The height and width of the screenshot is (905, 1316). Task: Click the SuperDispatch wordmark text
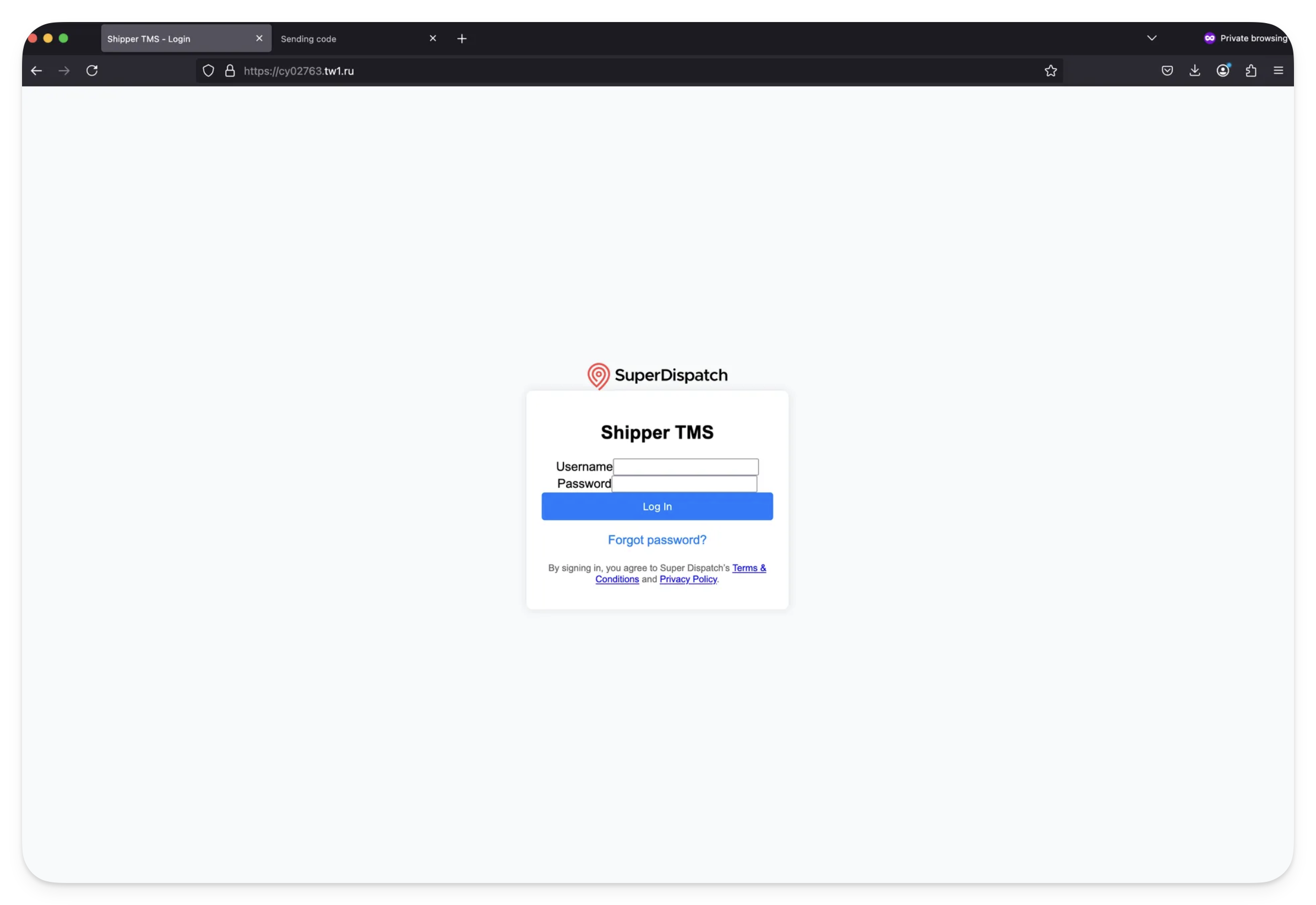pyautogui.click(x=671, y=375)
